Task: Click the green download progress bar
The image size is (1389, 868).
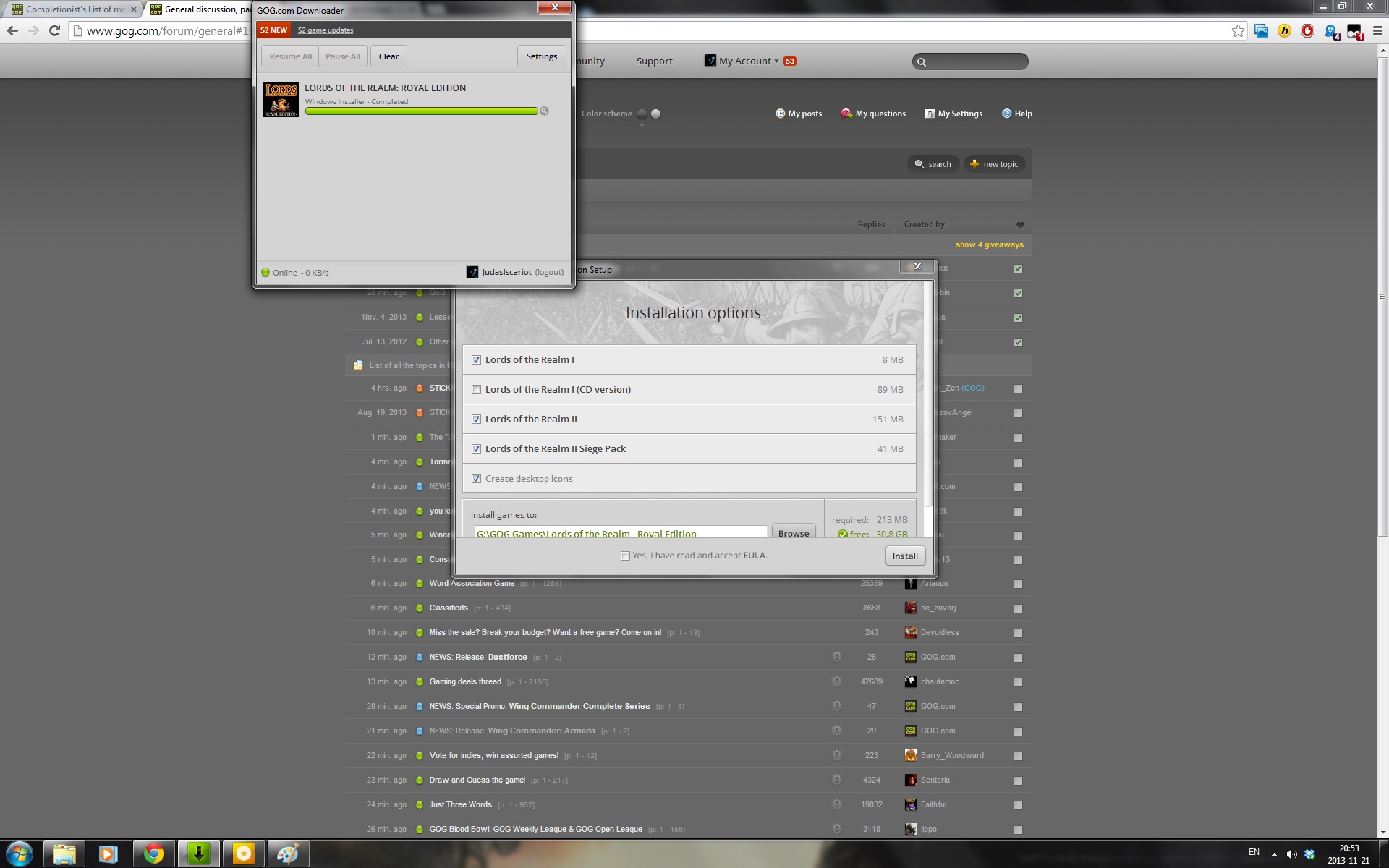Action: (421, 111)
